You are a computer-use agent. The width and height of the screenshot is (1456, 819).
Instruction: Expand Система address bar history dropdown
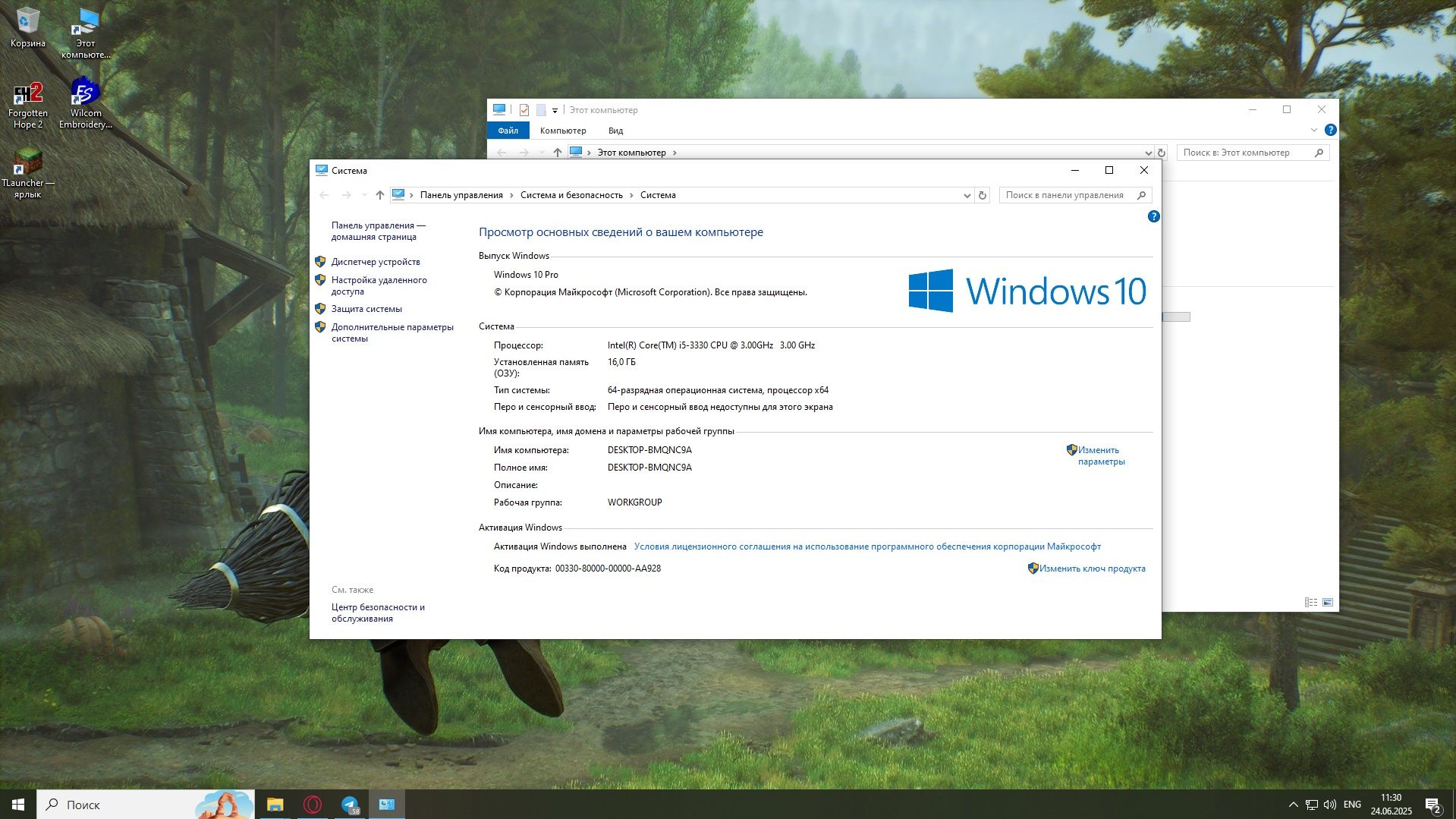[x=967, y=195]
